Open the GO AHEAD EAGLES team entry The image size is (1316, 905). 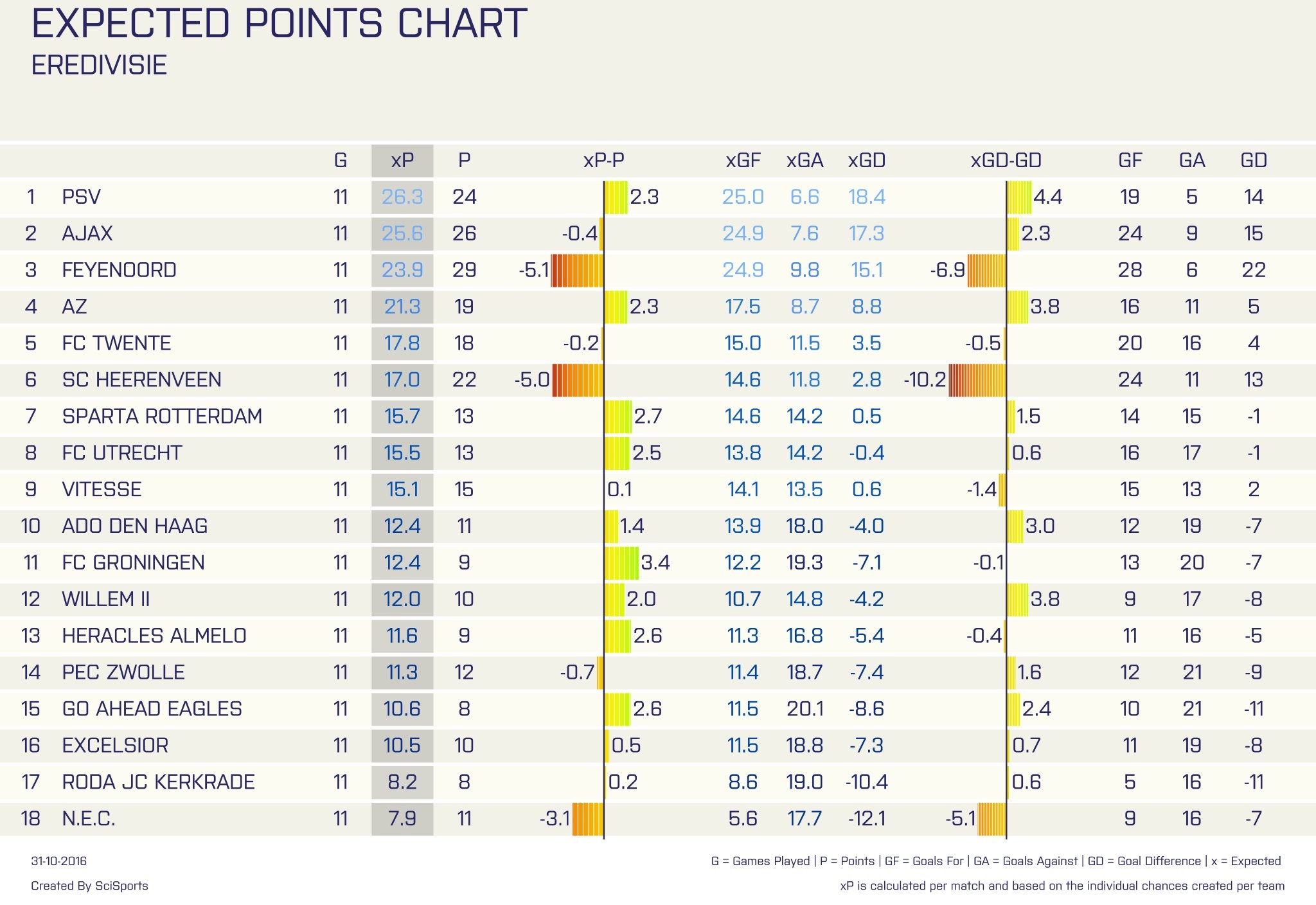(152, 709)
